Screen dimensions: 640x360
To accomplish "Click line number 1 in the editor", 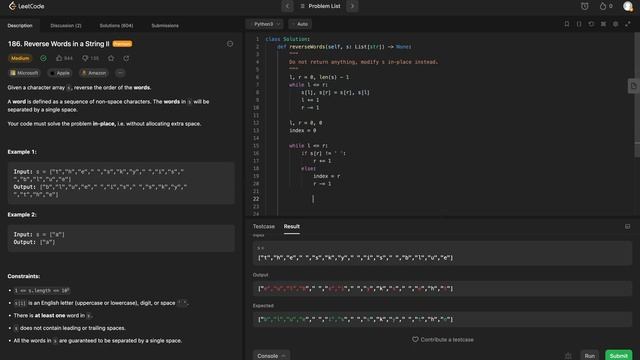I will (257, 39).
